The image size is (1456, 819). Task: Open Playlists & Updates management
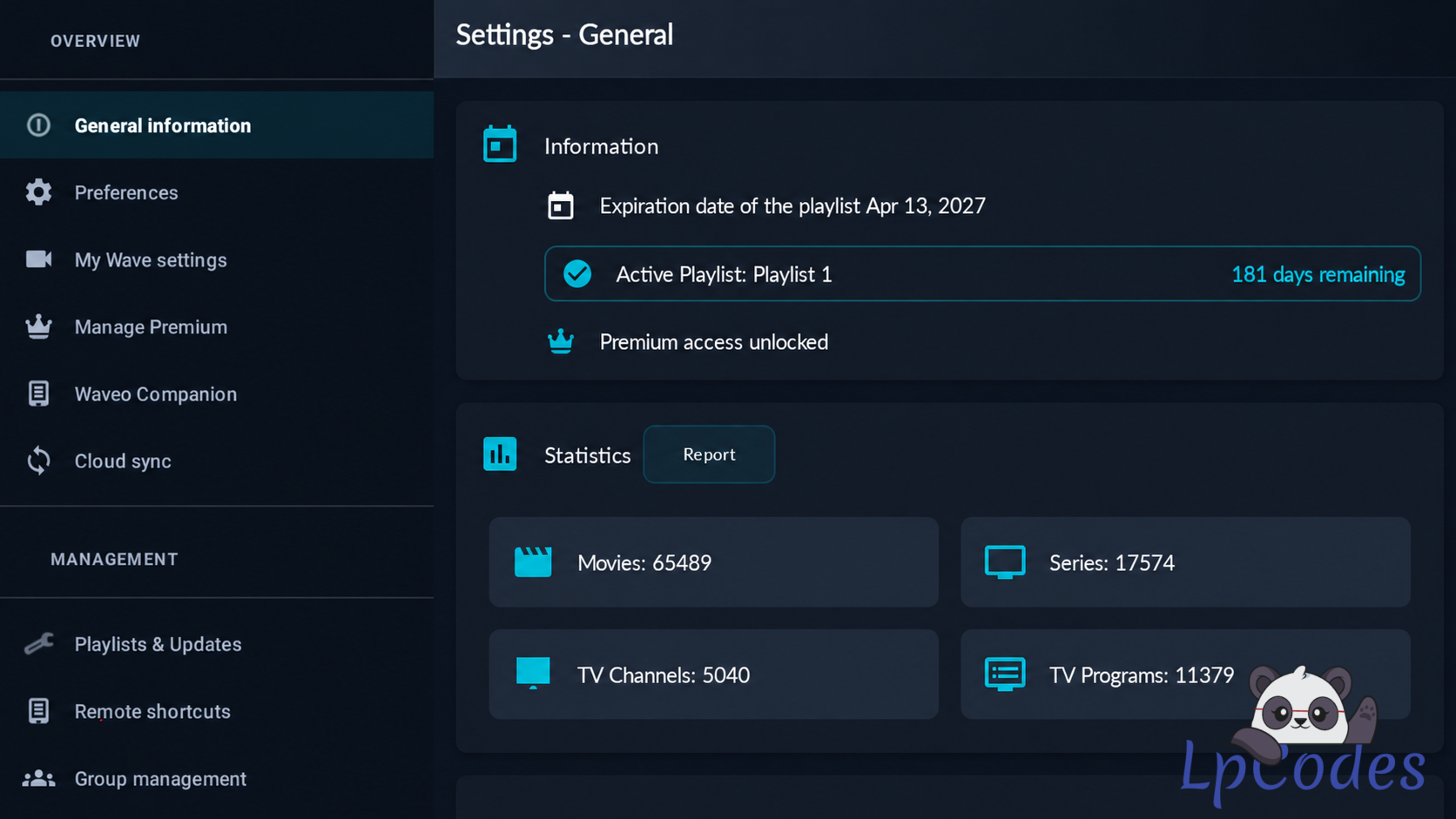coord(217,644)
